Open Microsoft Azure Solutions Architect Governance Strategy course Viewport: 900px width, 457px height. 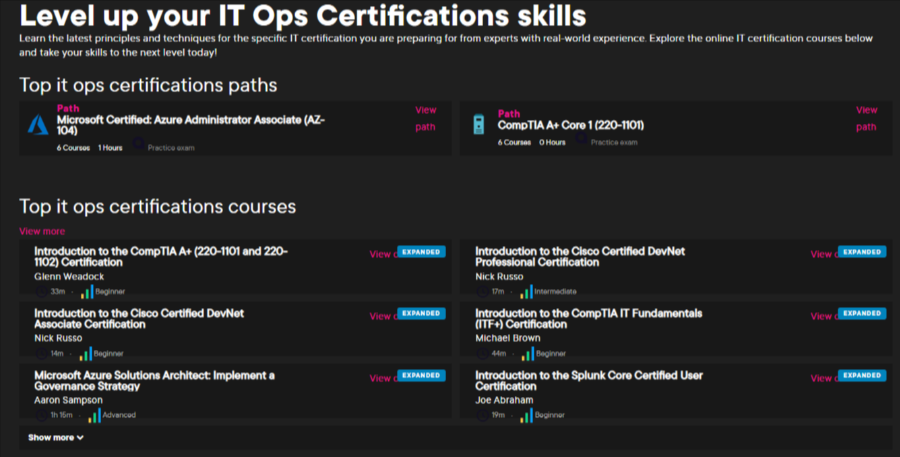154,381
